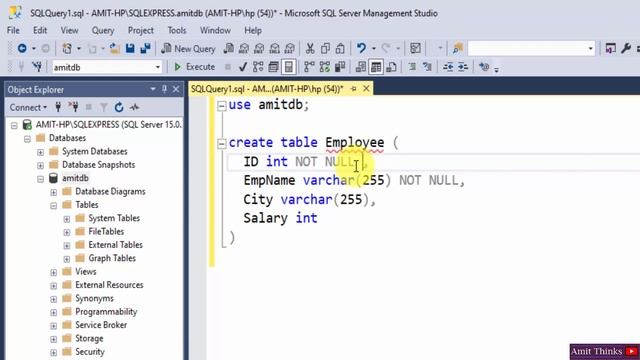
Task: Collapse the Databases tree node
Action: click(x=27, y=138)
